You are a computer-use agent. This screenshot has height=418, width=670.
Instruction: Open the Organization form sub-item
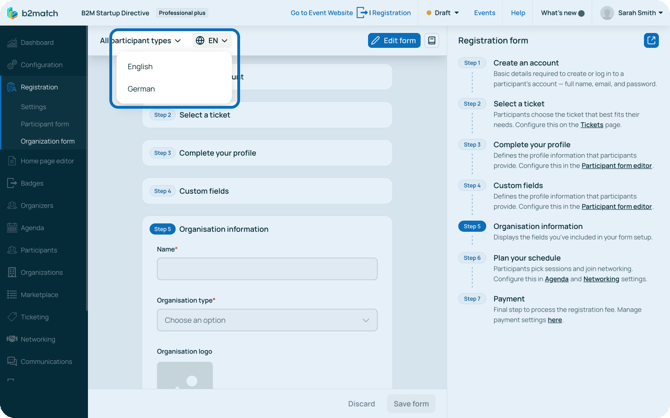(47, 141)
